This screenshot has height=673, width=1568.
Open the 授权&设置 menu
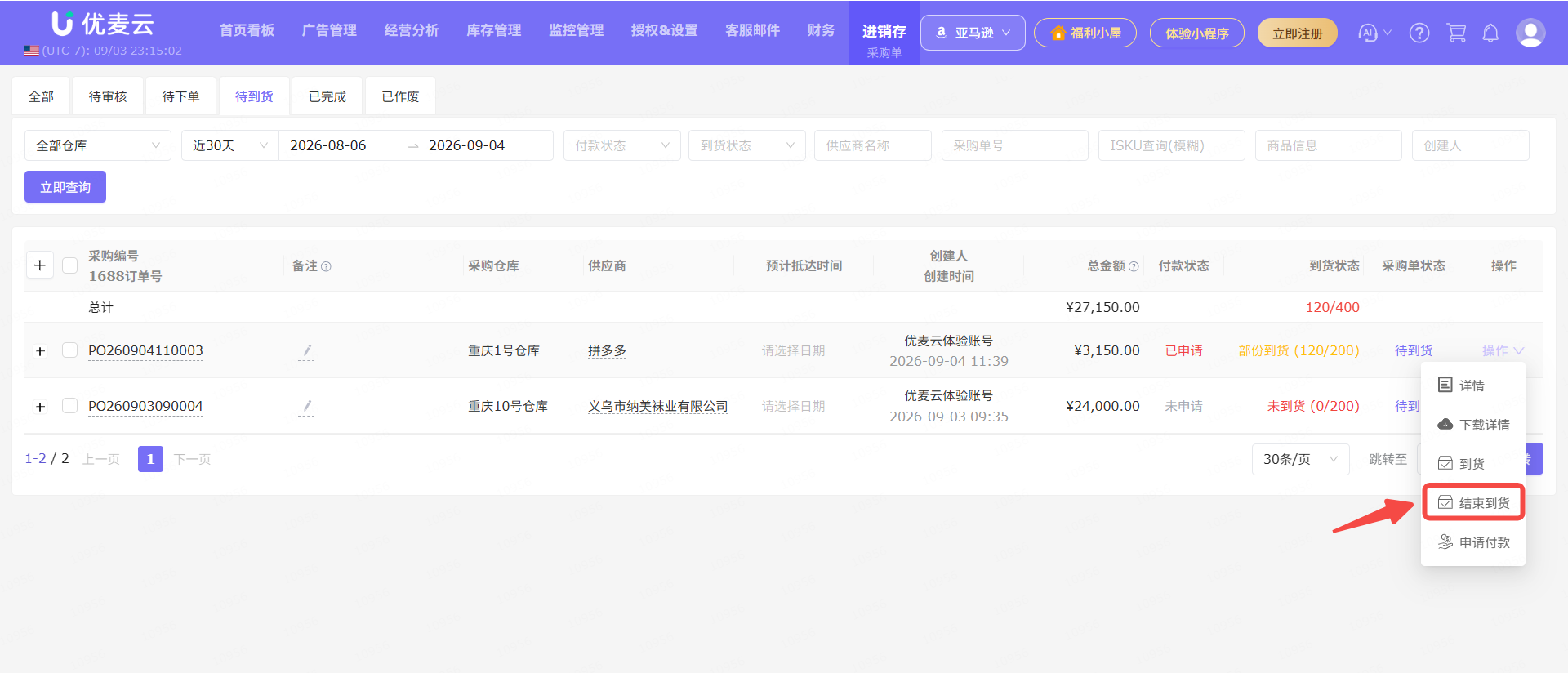coord(665,30)
